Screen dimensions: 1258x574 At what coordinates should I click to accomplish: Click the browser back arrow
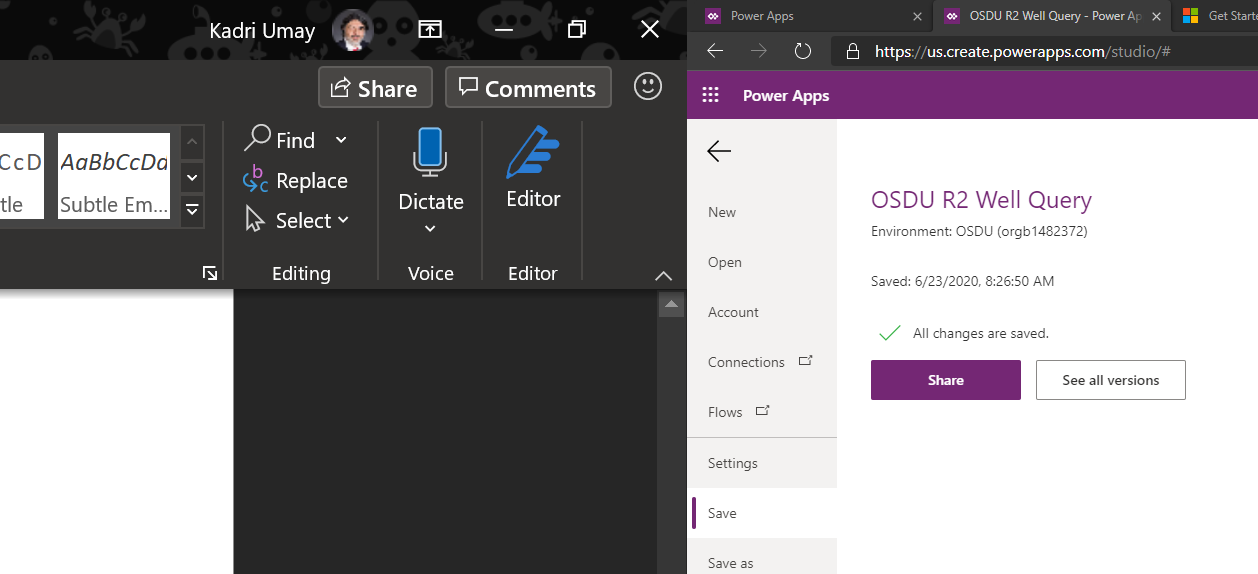pyautogui.click(x=714, y=51)
